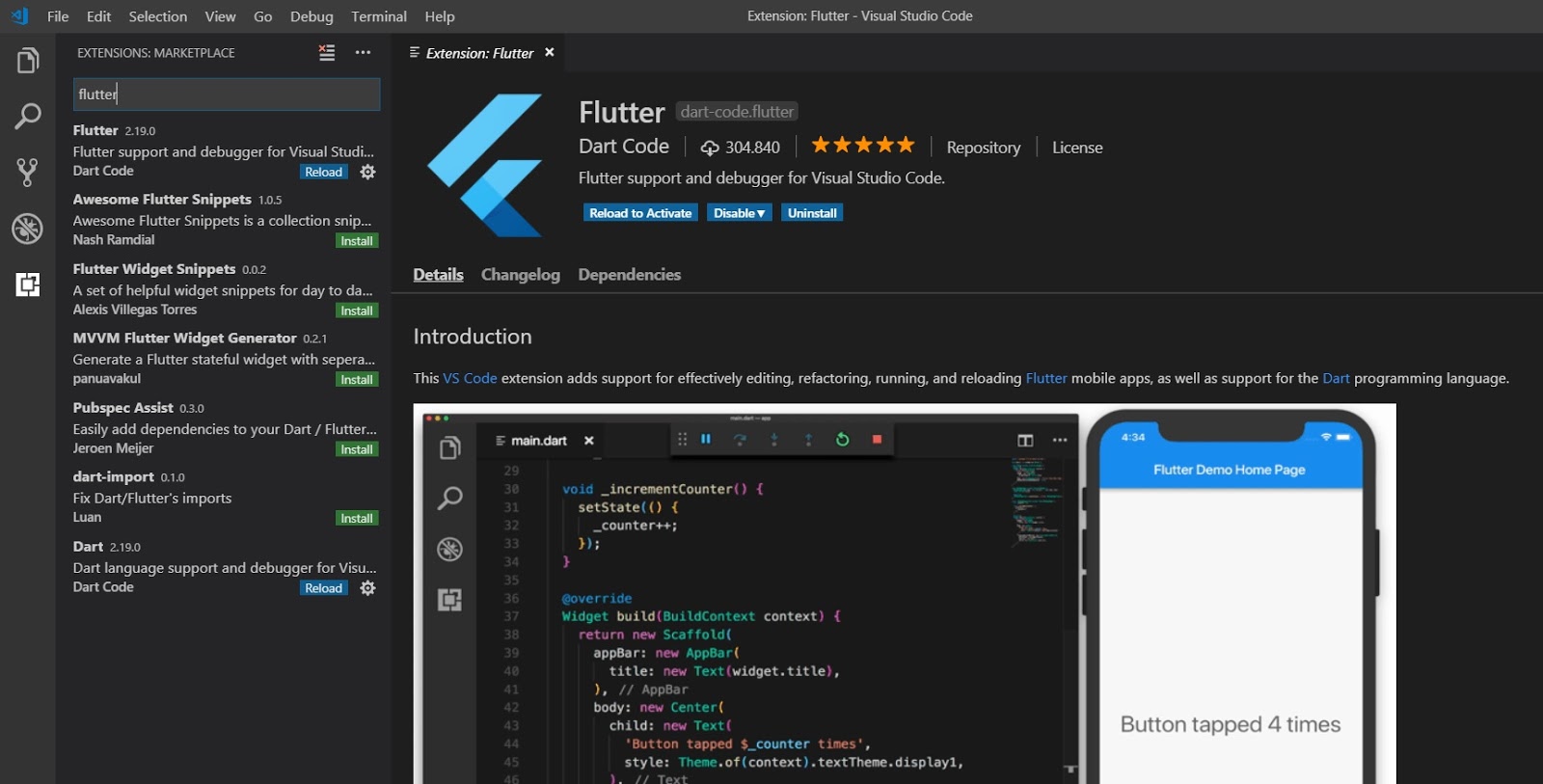Switch to the Changelog tab
Viewport: 1543px width, 784px height.
click(x=521, y=275)
